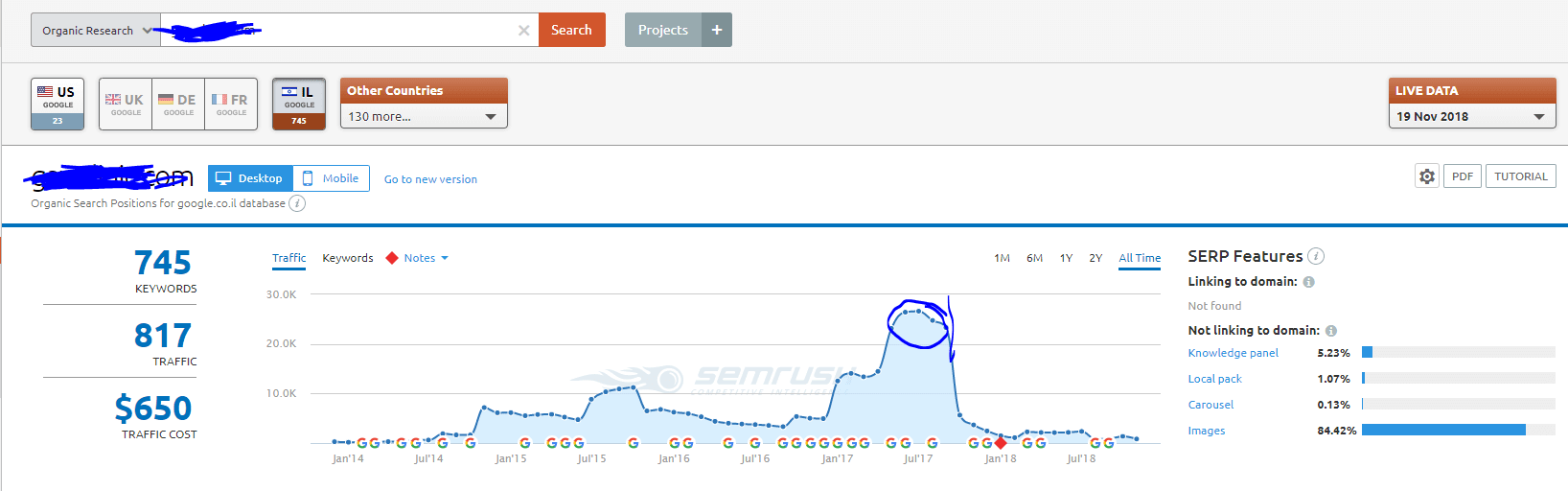The height and width of the screenshot is (491, 1568).
Task: Click the Not found text
Action: click(1214, 306)
